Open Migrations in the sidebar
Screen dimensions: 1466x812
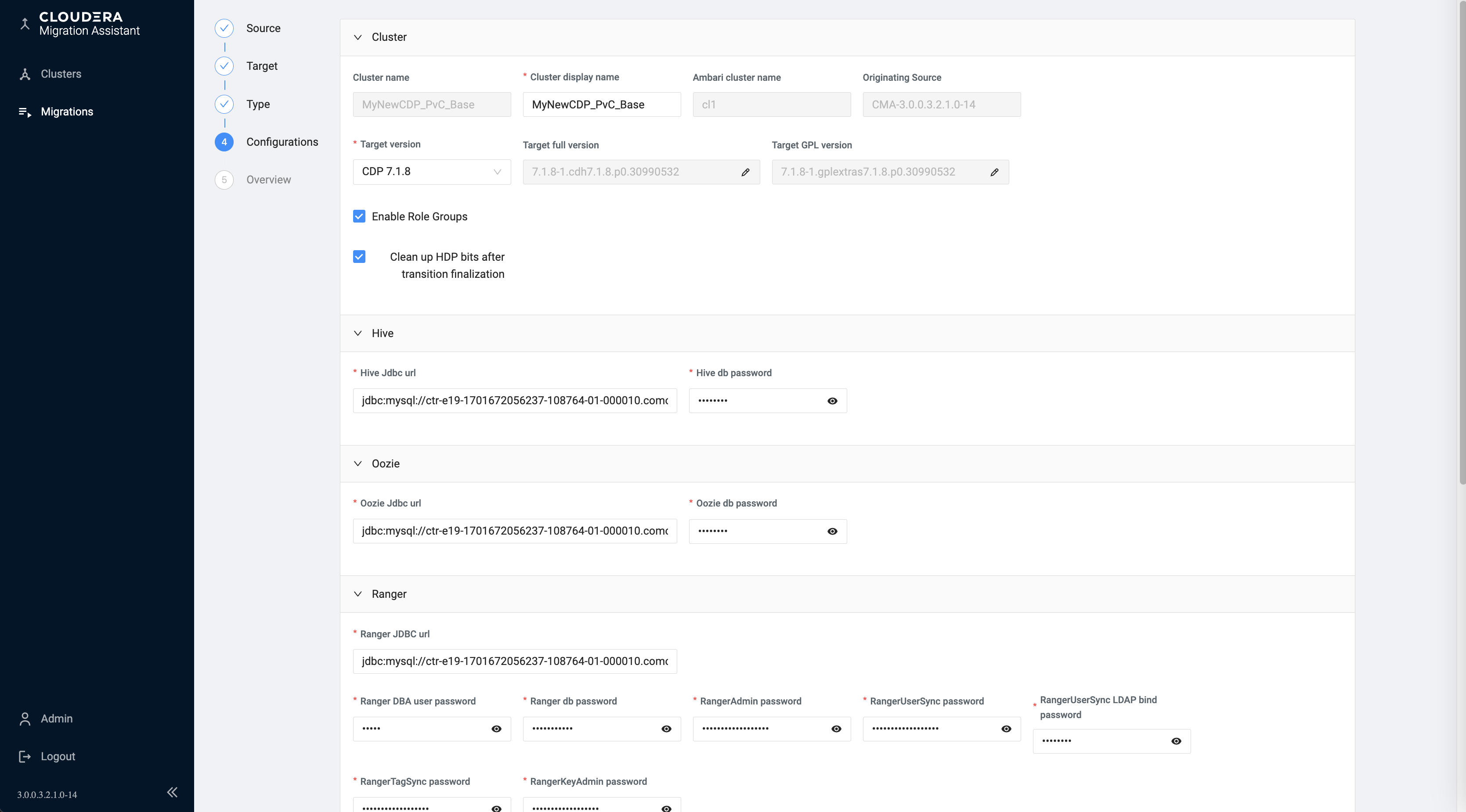(67, 111)
